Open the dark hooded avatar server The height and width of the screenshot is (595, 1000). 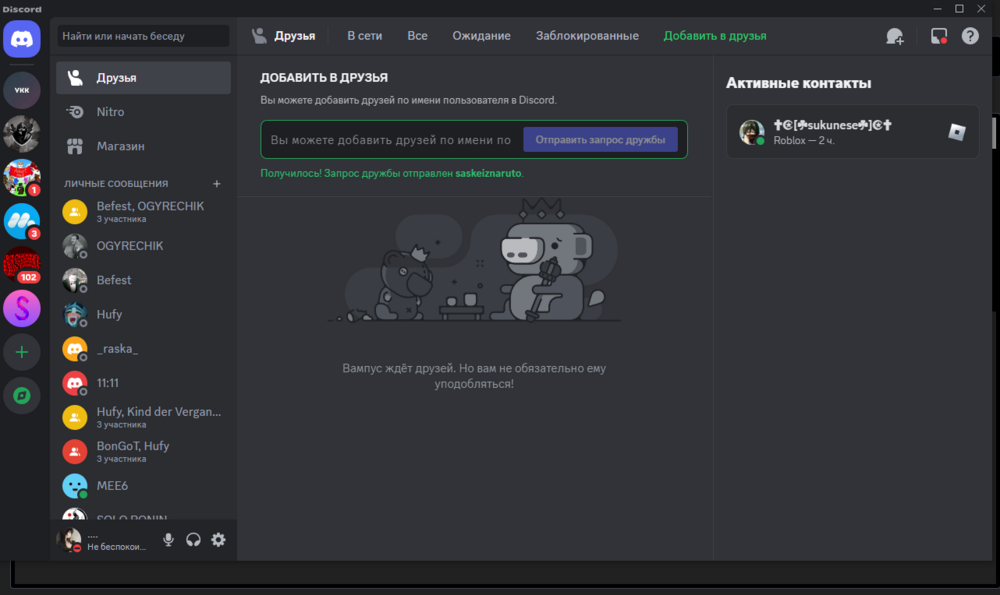(x=22, y=134)
